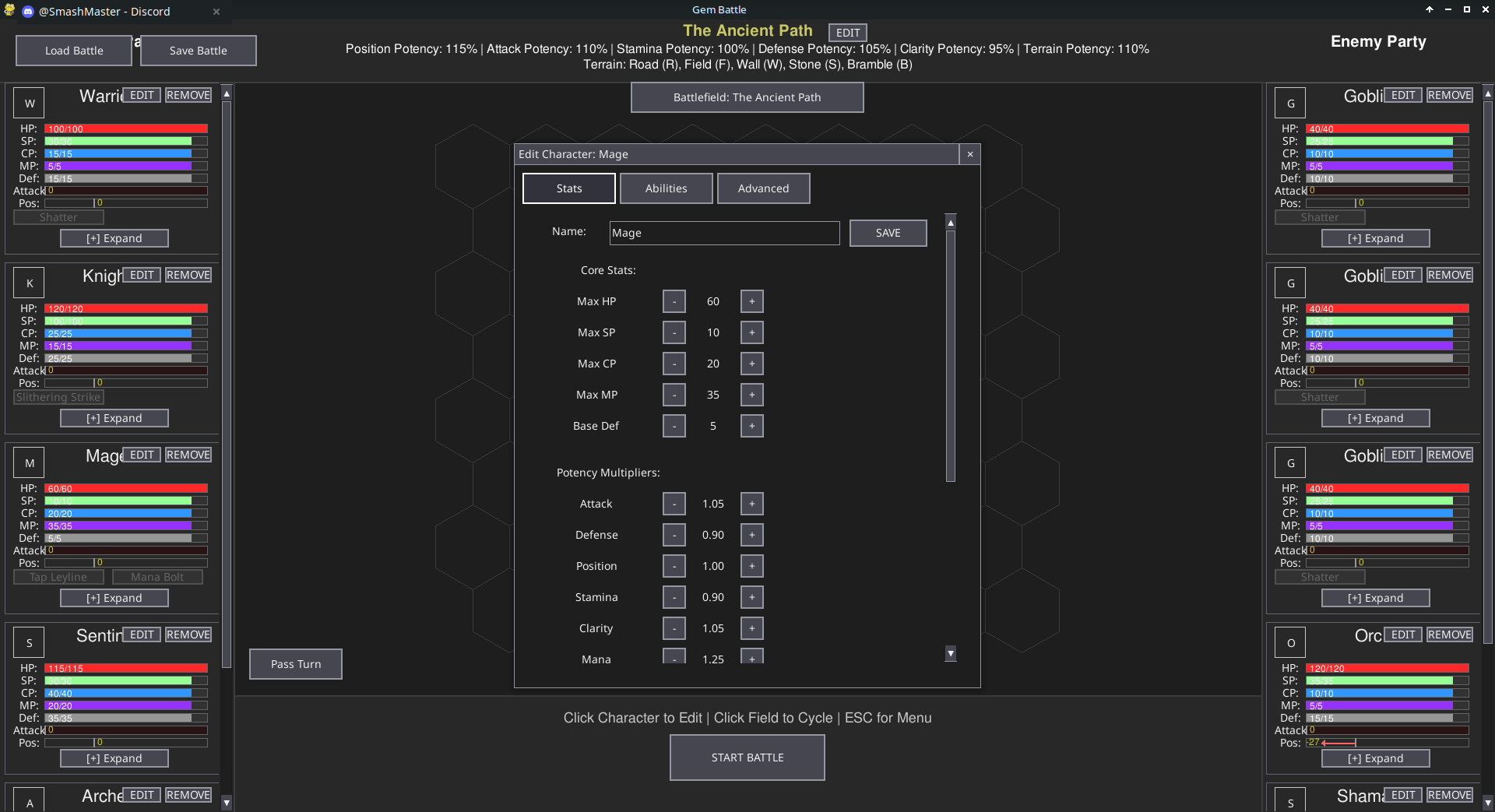Open the Advanced tab in the Mage editor
Viewport: 1495px width, 812px height.
pos(763,188)
